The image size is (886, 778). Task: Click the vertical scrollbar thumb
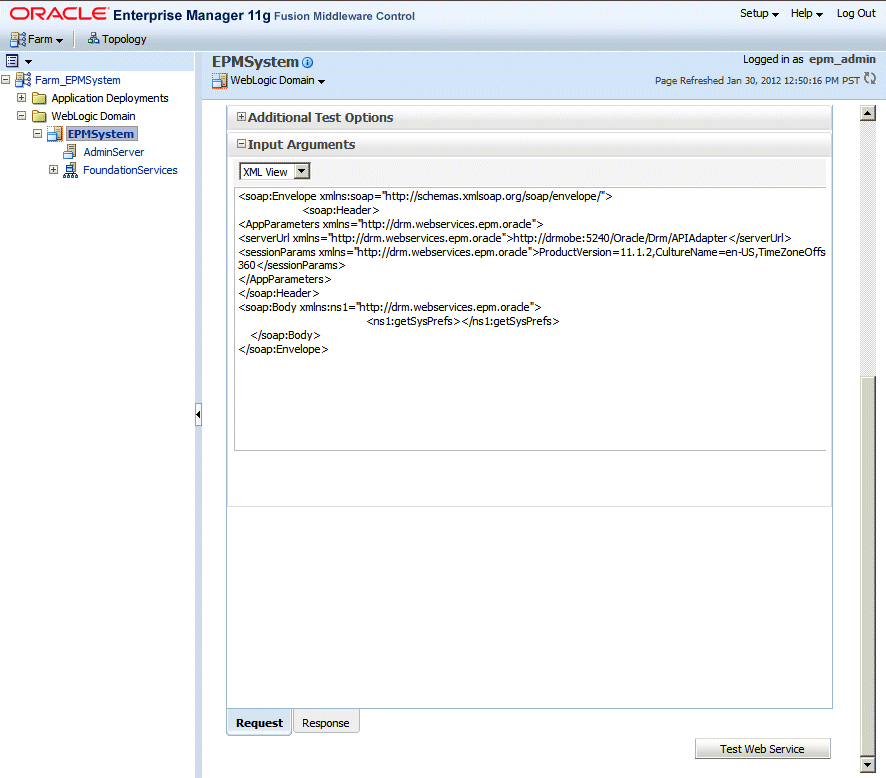coord(867,565)
